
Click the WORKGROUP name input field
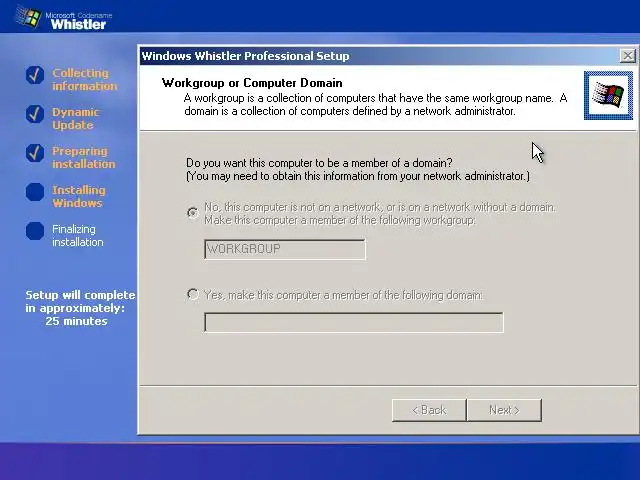[285, 249]
